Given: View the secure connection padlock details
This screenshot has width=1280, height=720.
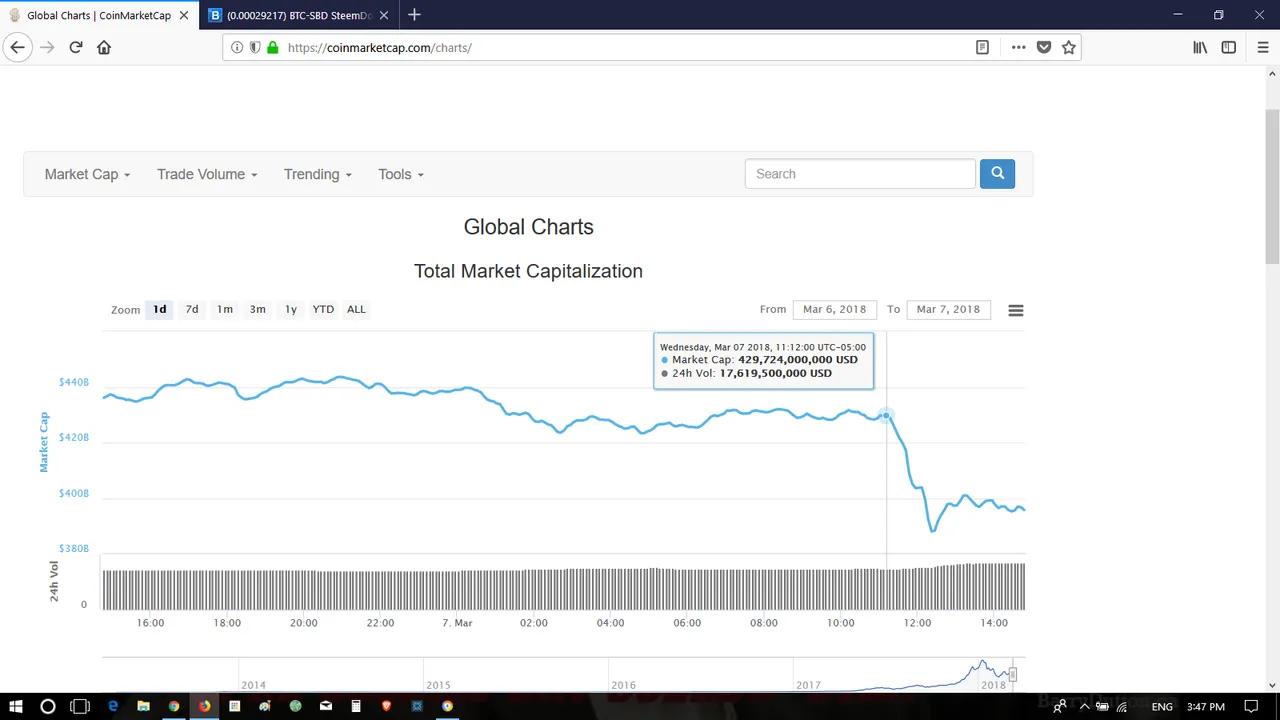Looking at the screenshot, I should click(273, 47).
